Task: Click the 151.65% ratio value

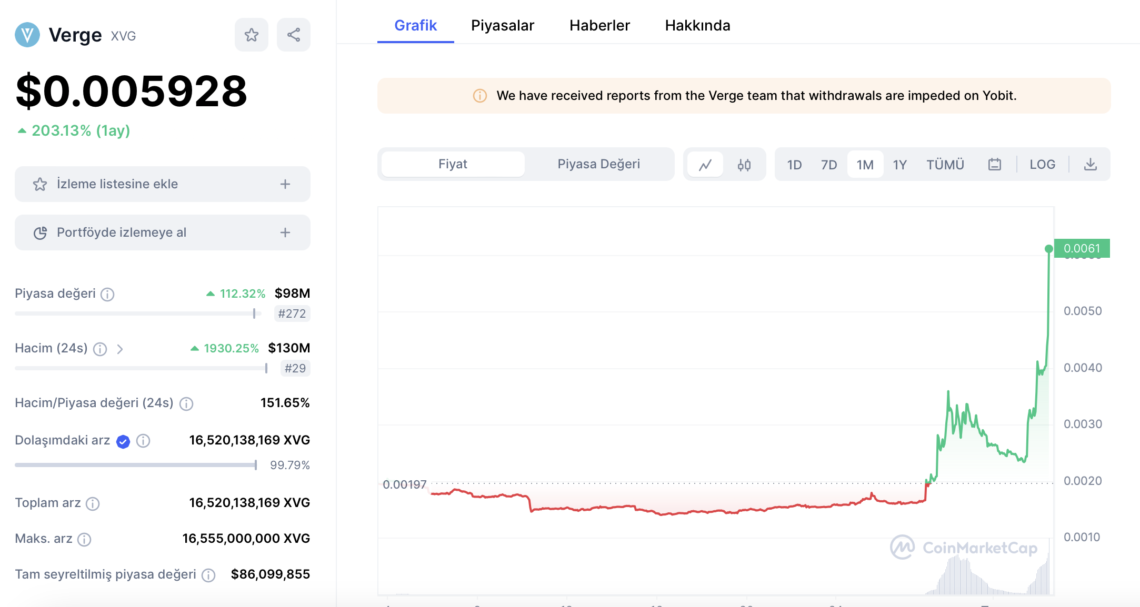Action: pos(285,403)
